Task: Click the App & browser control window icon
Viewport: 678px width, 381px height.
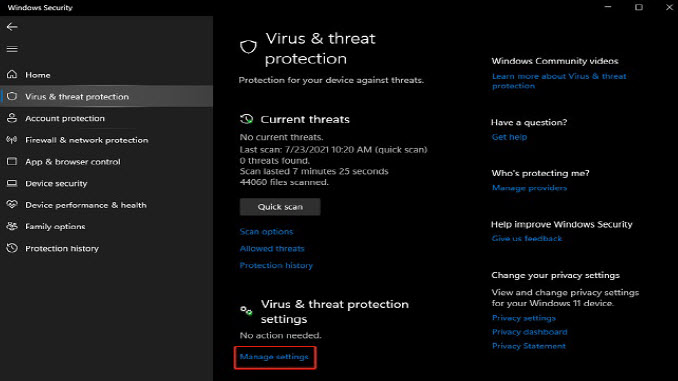Action: [x=12, y=161]
